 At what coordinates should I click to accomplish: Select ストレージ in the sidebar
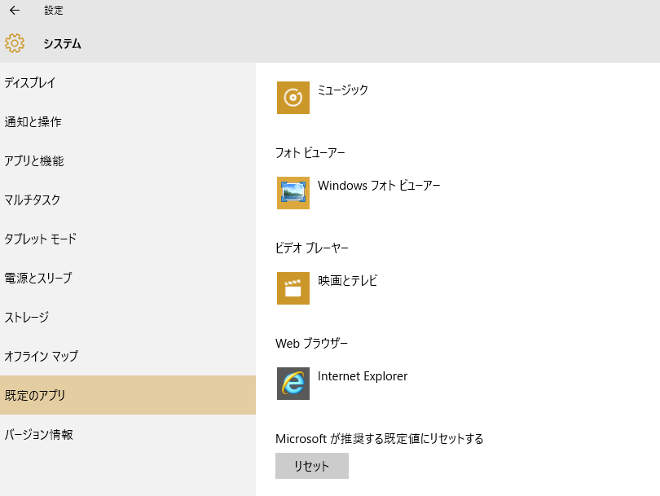pyautogui.click(x=27, y=317)
